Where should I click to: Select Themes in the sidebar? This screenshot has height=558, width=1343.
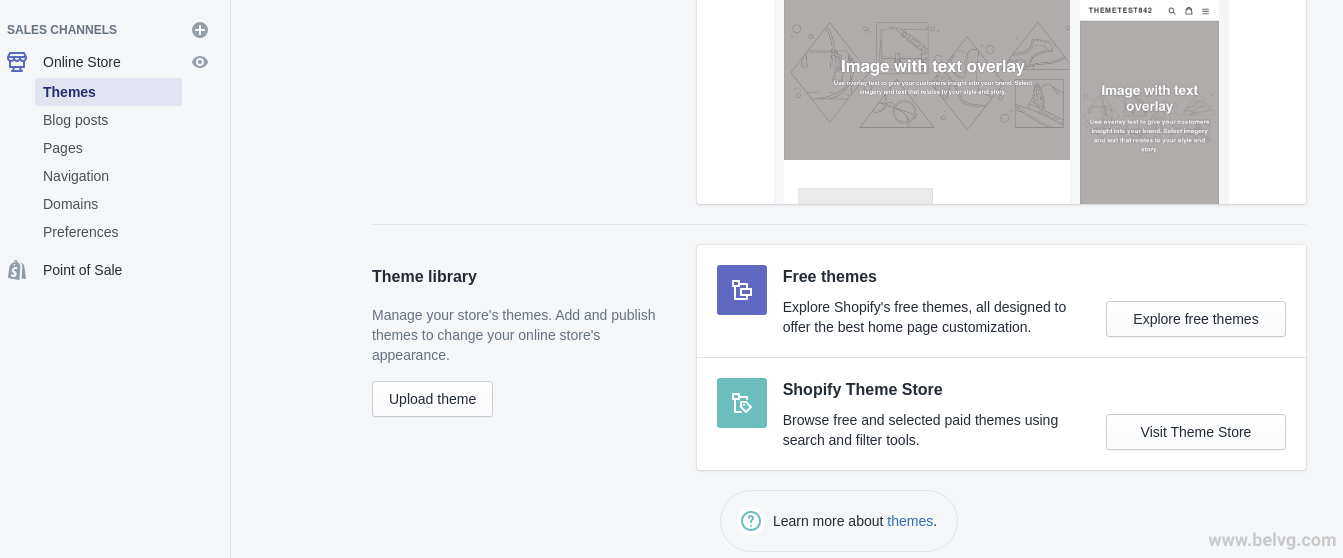click(x=108, y=92)
